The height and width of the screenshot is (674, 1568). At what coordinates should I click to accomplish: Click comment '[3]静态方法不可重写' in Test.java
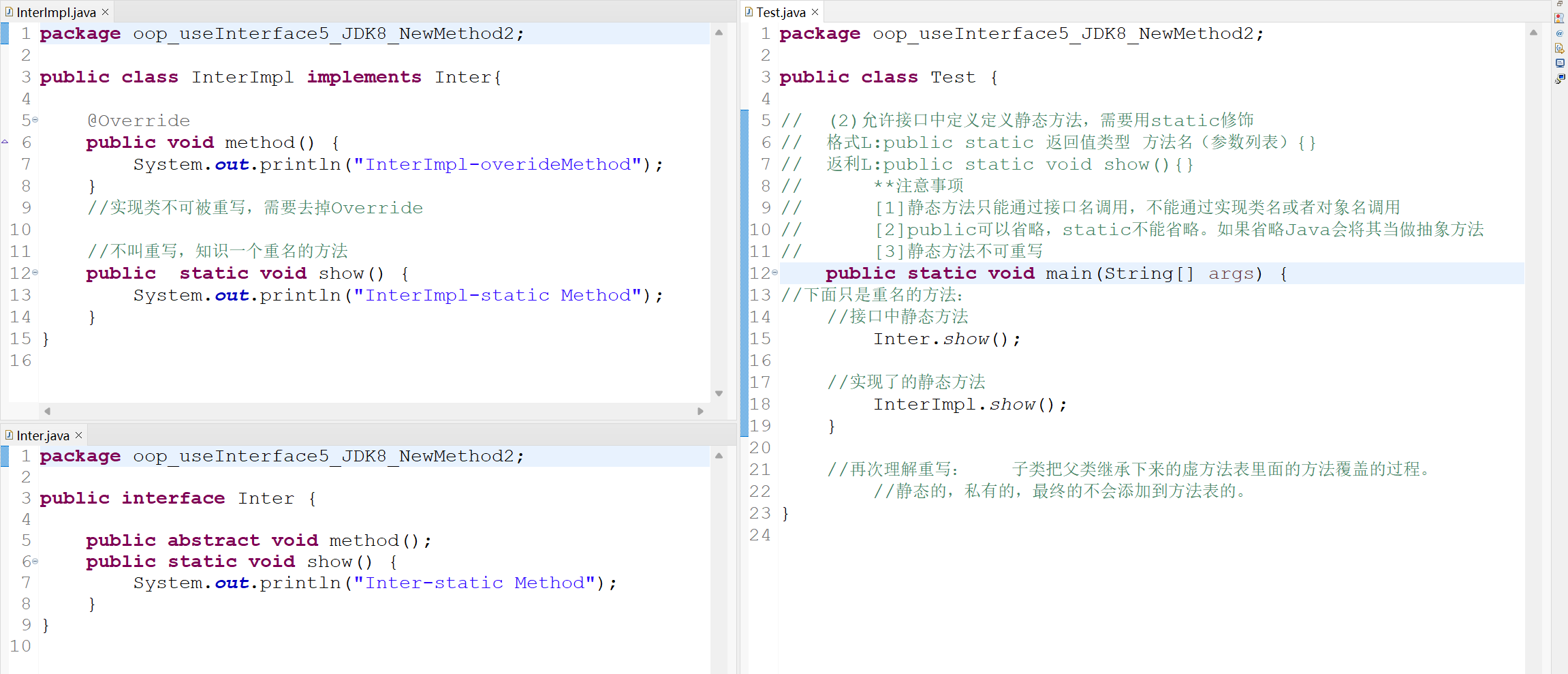coord(959,251)
